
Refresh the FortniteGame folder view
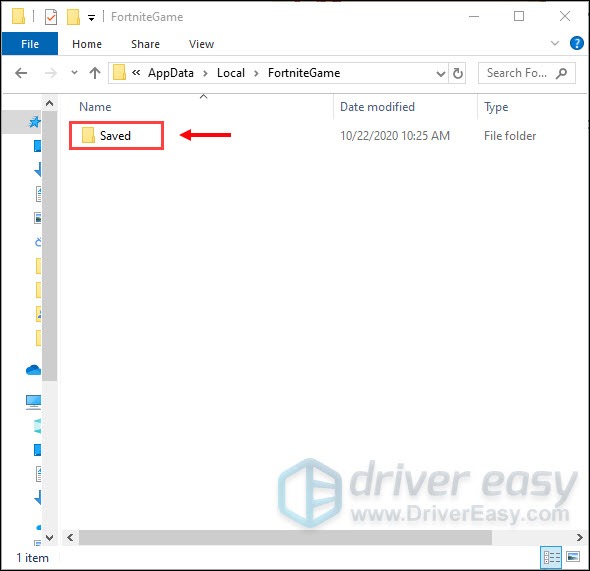pos(457,73)
